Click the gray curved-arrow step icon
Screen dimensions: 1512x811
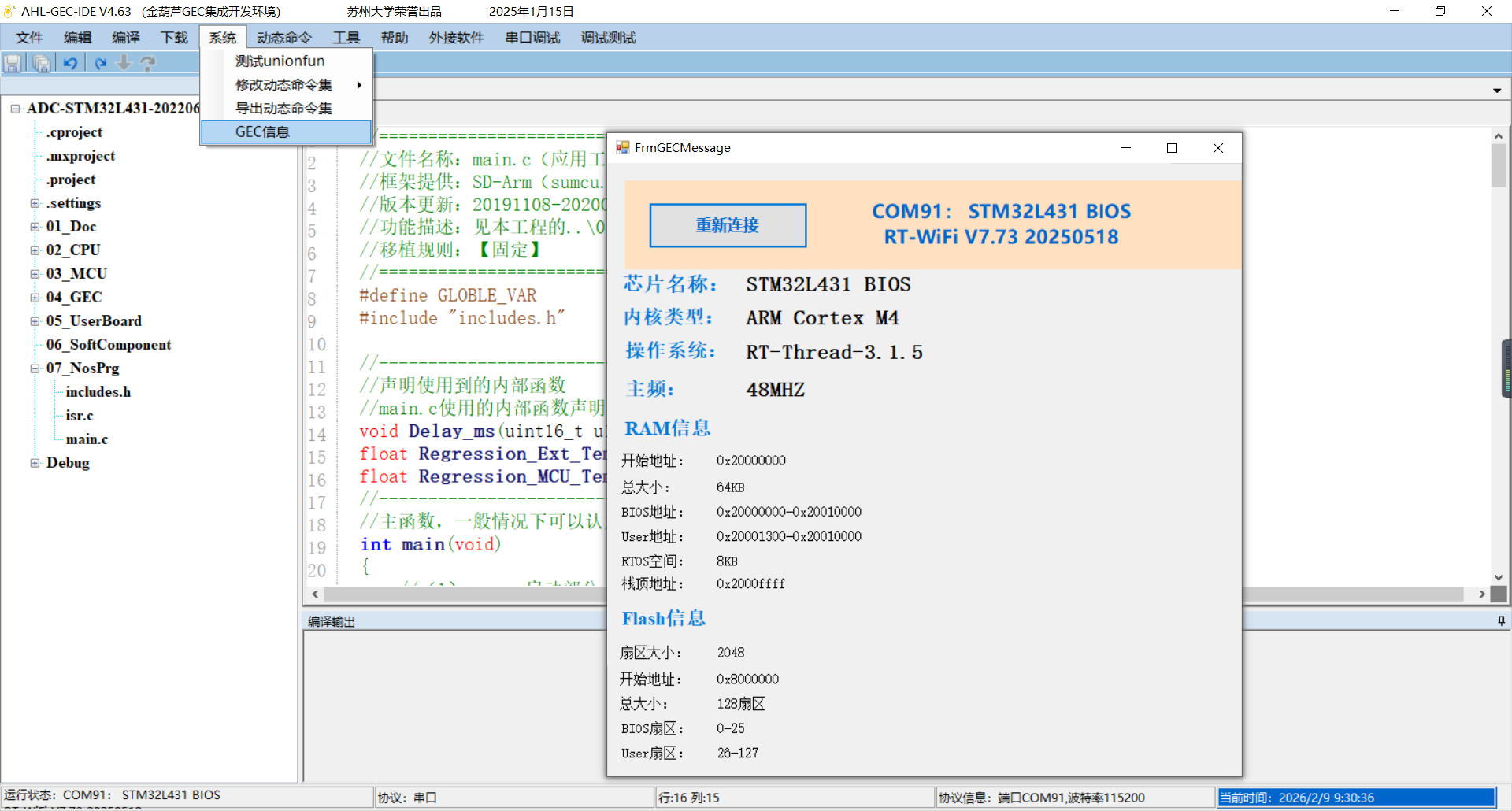(147, 64)
